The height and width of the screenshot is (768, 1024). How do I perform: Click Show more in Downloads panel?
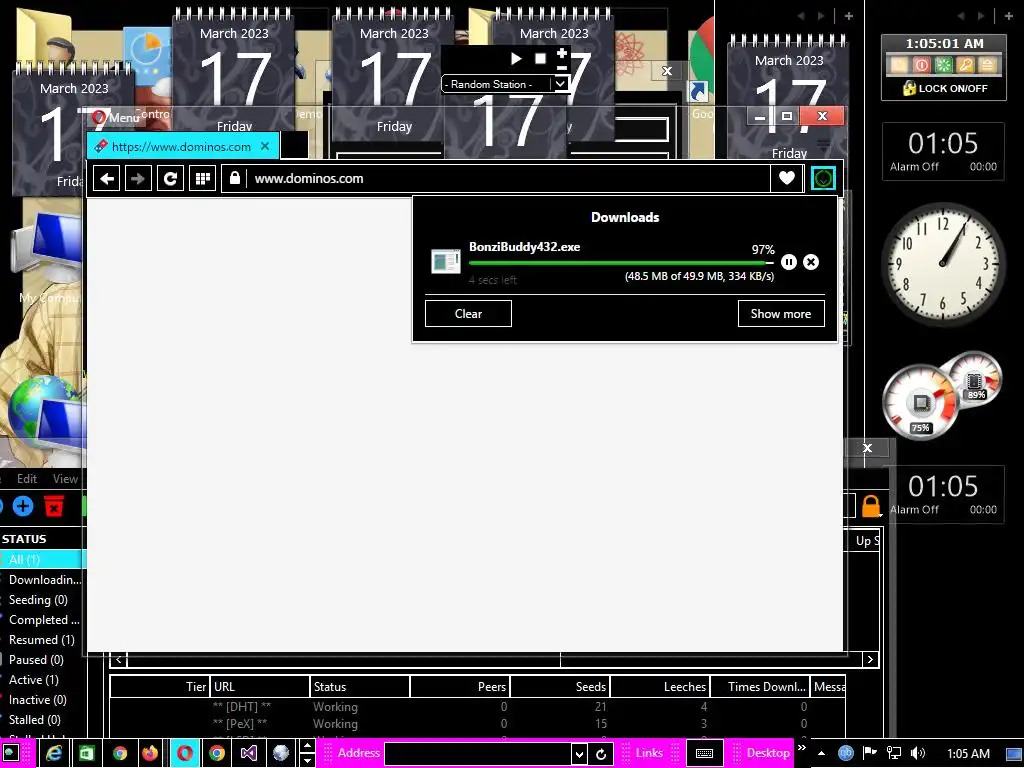781,313
